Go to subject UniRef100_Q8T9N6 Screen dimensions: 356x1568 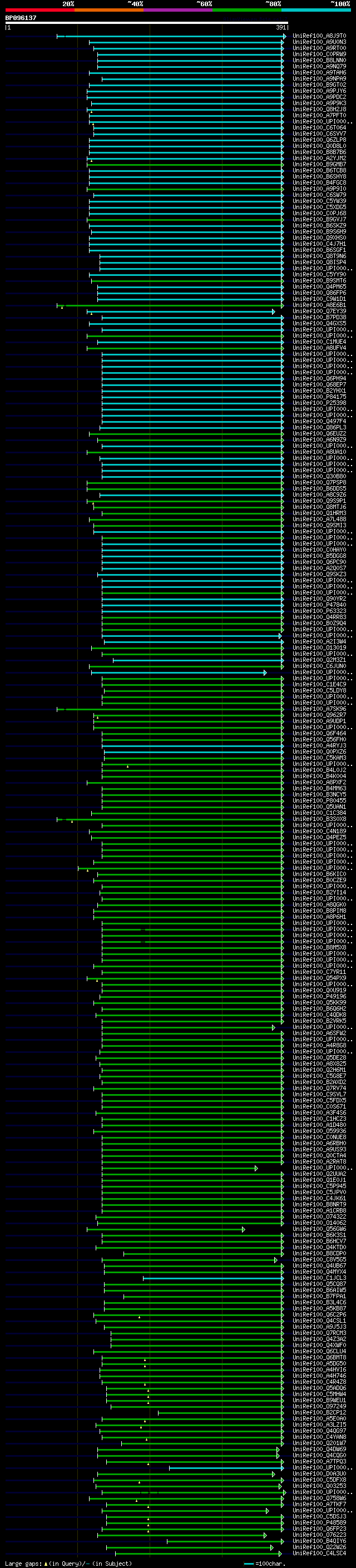pos(319,256)
